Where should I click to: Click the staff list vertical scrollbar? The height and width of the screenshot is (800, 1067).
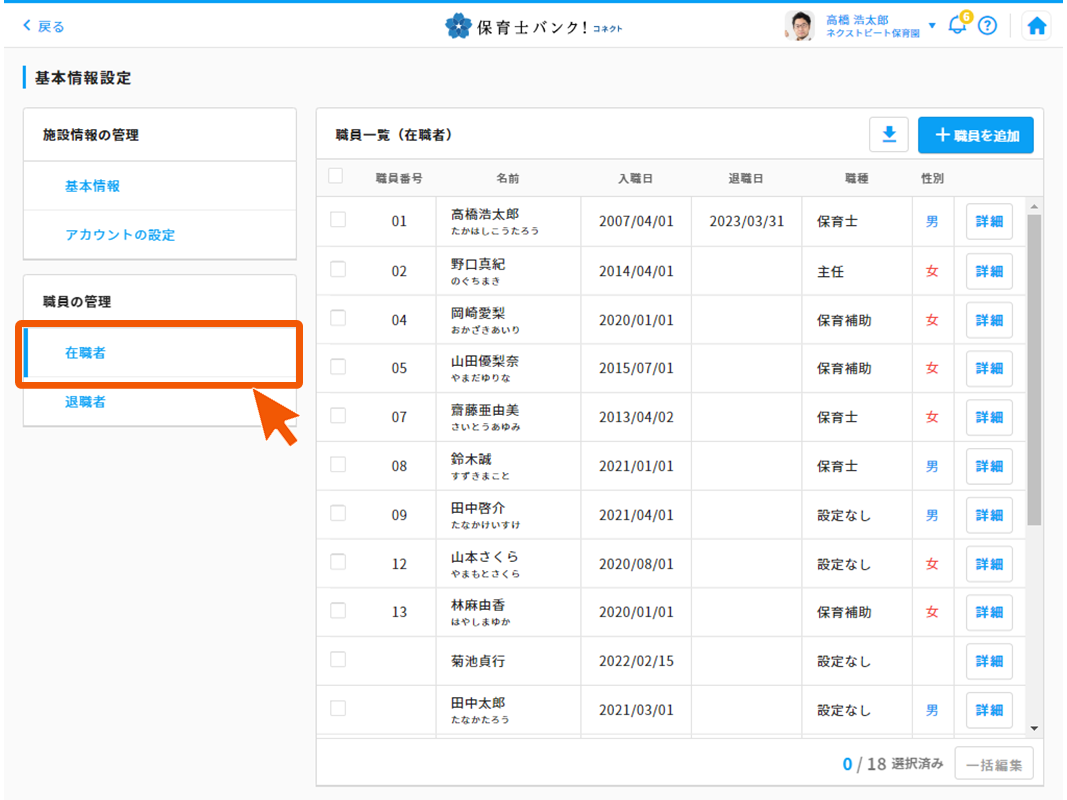(1034, 370)
